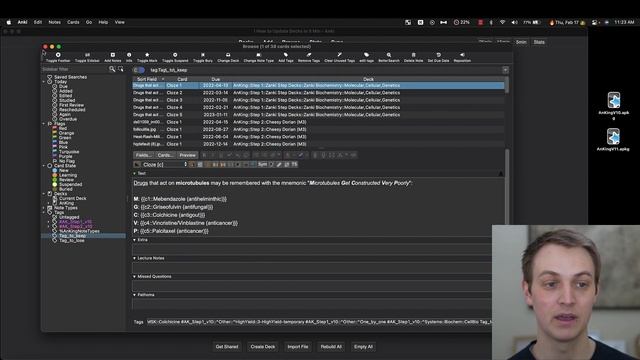The image size is (640, 360).
Task: Filter by New card state
Action: [64, 170]
